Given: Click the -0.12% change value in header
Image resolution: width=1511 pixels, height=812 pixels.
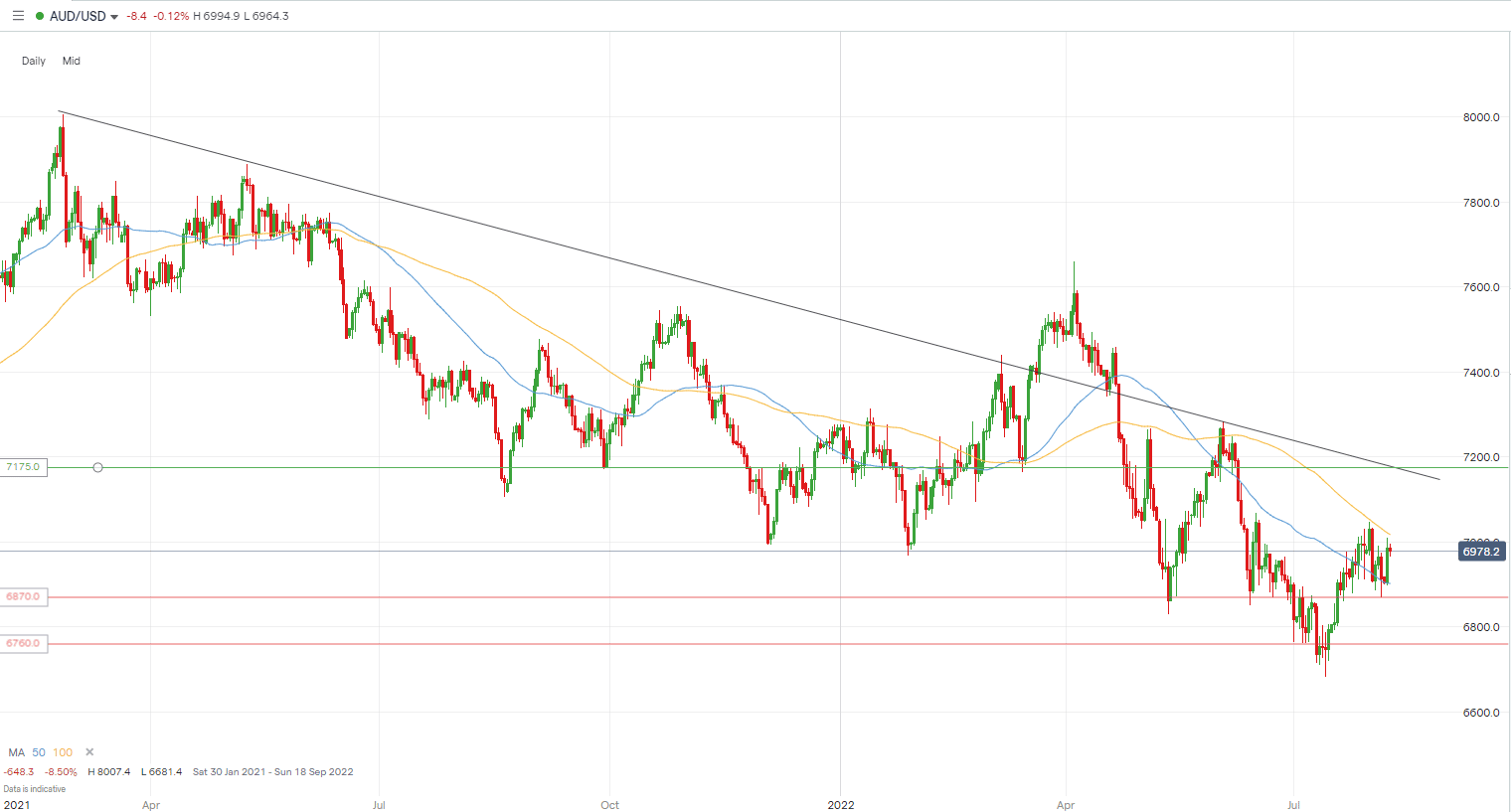Looking at the screenshot, I should (171, 16).
